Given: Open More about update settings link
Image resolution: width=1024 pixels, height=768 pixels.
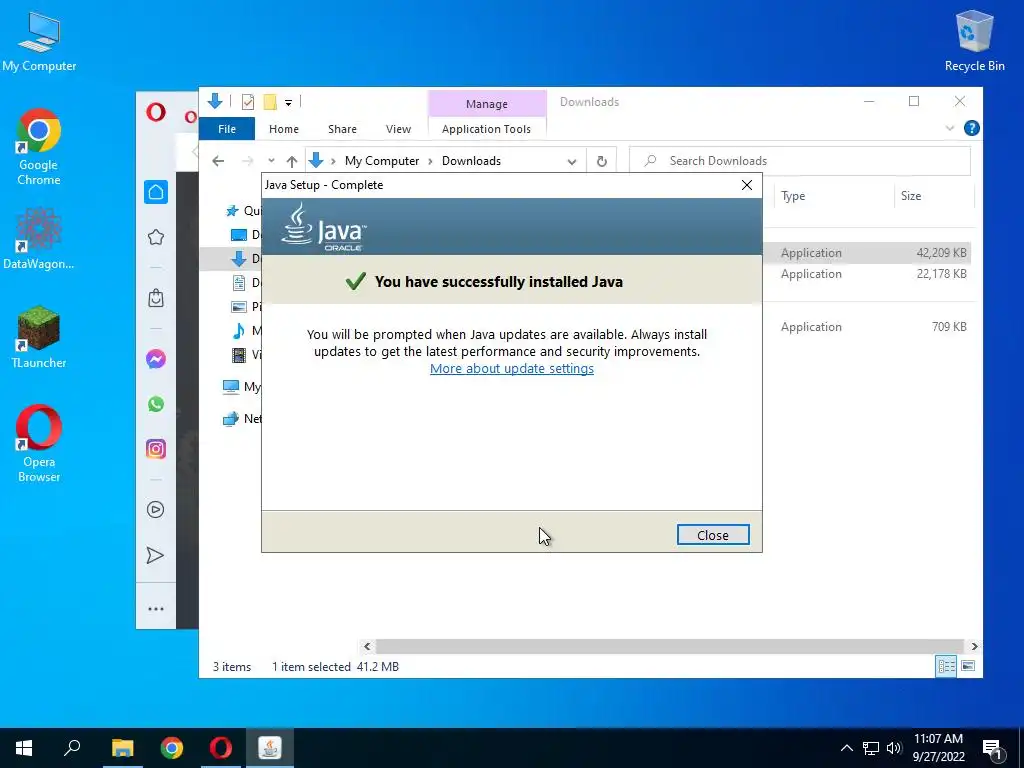Looking at the screenshot, I should (511, 368).
